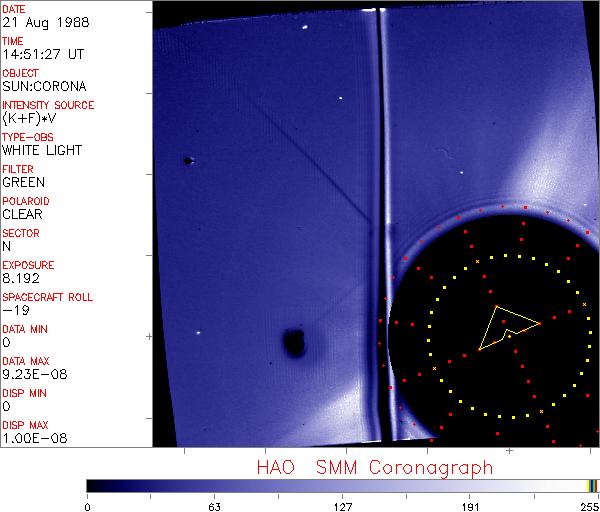
Task: Click the small dark spot in upper-left image
Action: (x=187, y=160)
